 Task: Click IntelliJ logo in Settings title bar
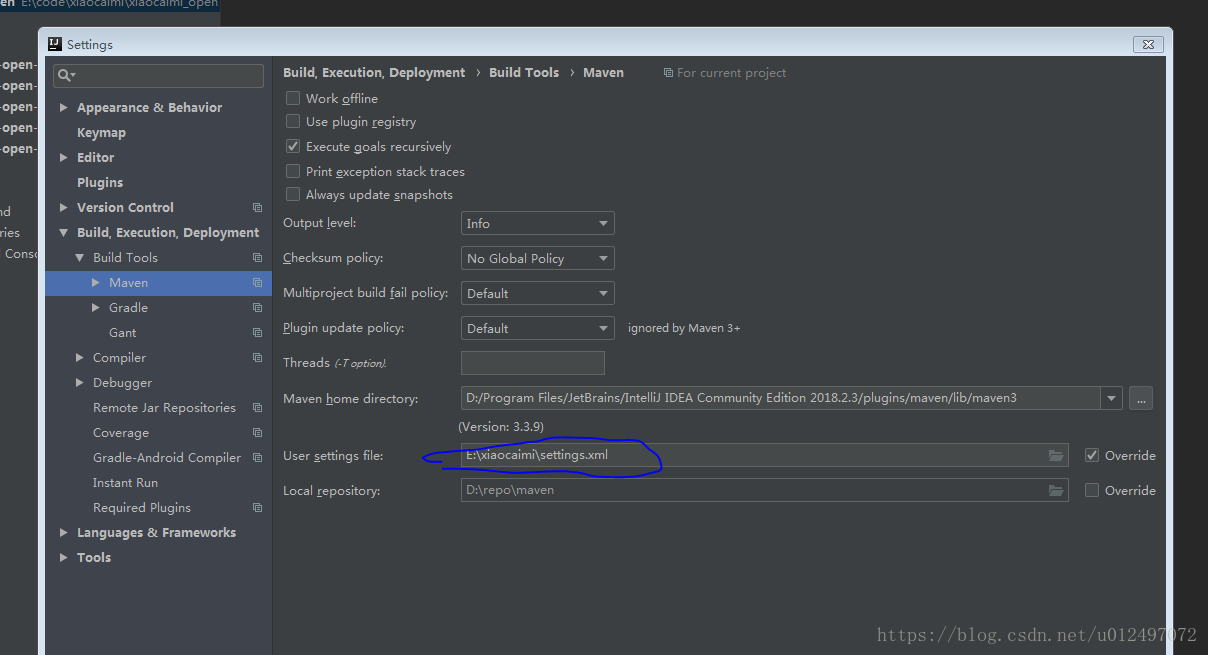56,44
